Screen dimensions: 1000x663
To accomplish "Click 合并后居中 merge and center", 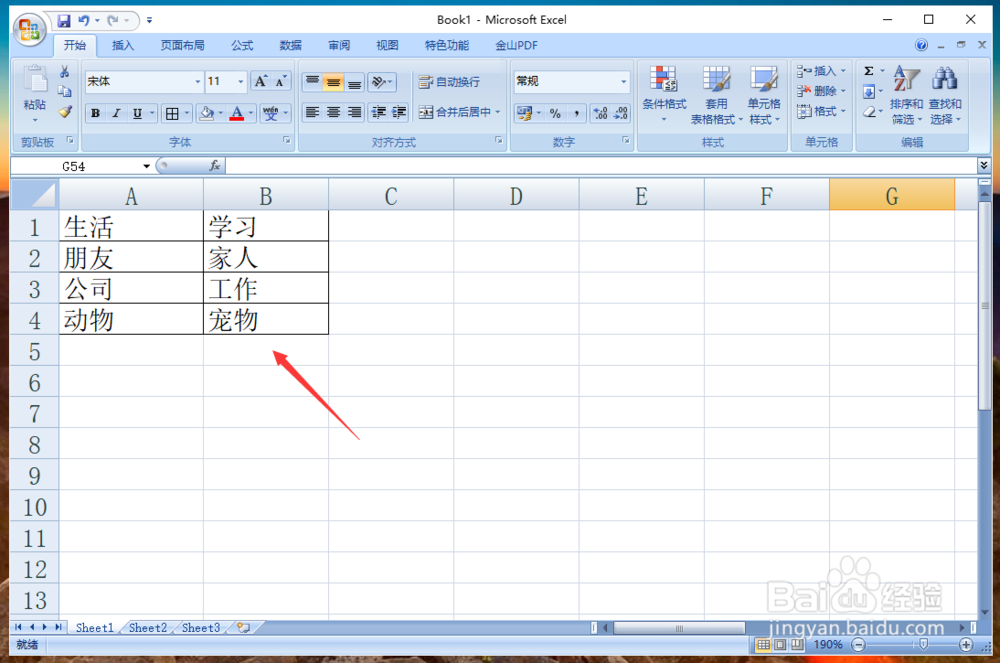I will [x=455, y=112].
